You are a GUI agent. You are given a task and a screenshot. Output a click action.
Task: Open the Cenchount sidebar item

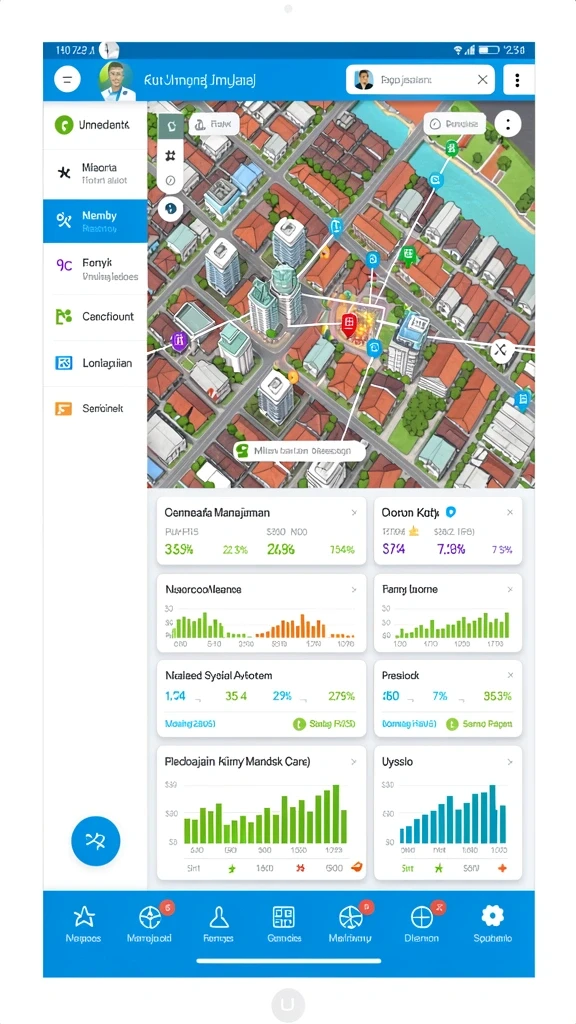95,317
